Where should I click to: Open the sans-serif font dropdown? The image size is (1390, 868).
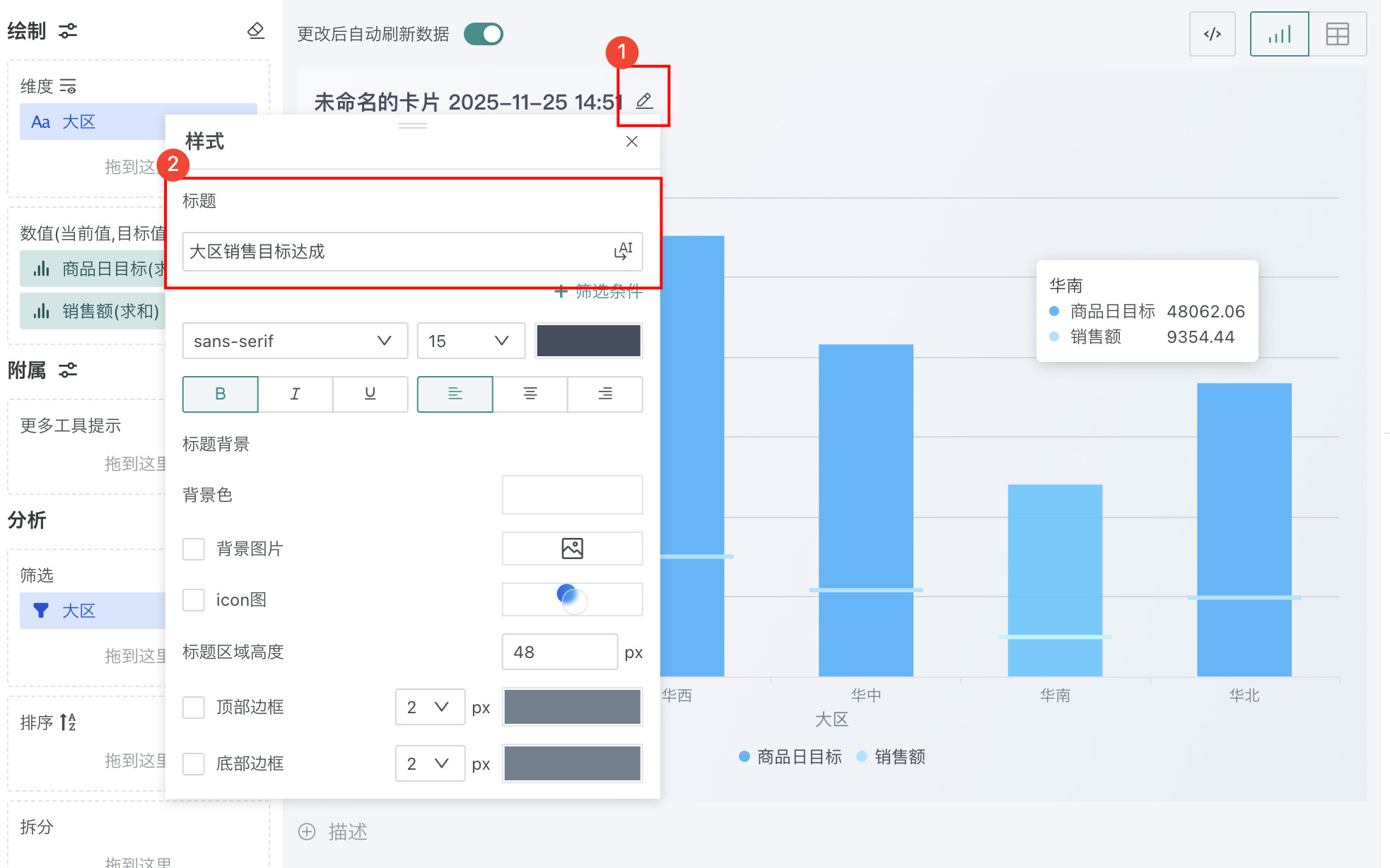[x=294, y=341]
